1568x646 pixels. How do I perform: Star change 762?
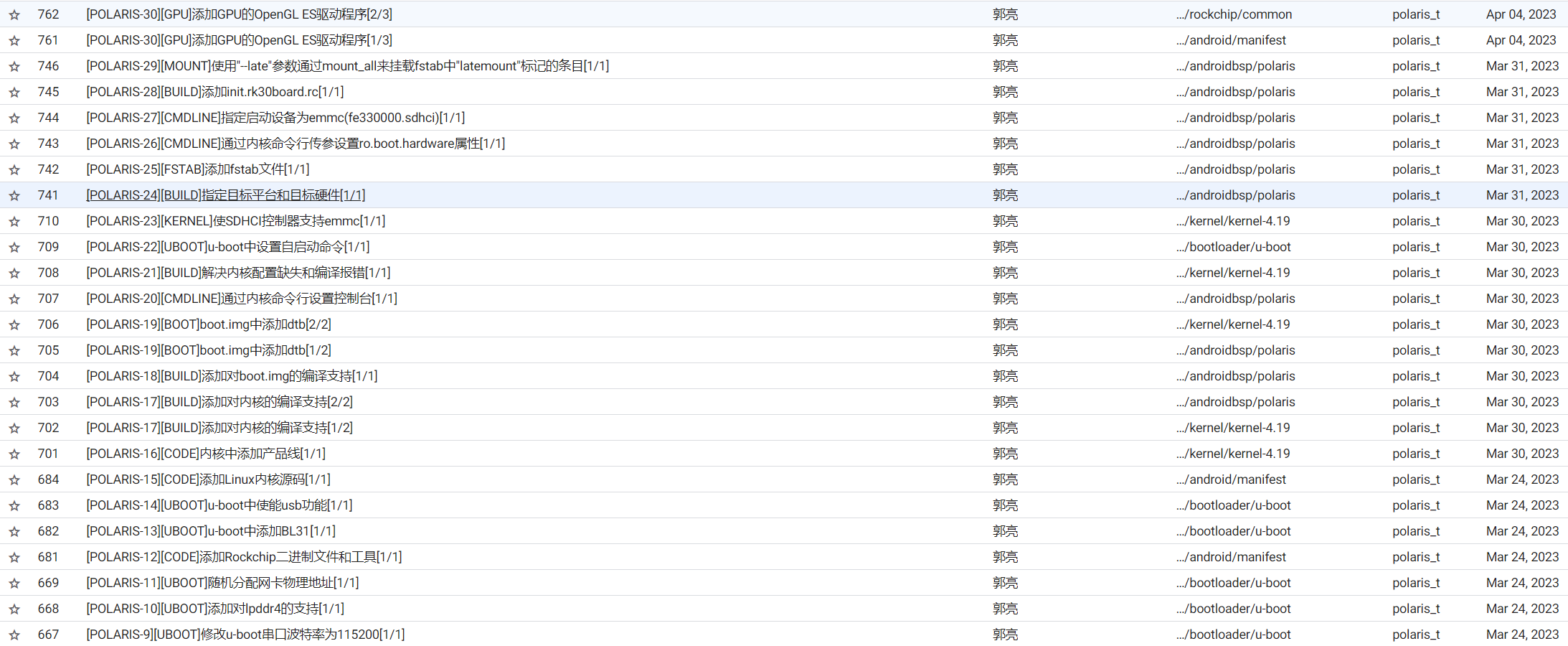pyautogui.click(x=14, y=14)
